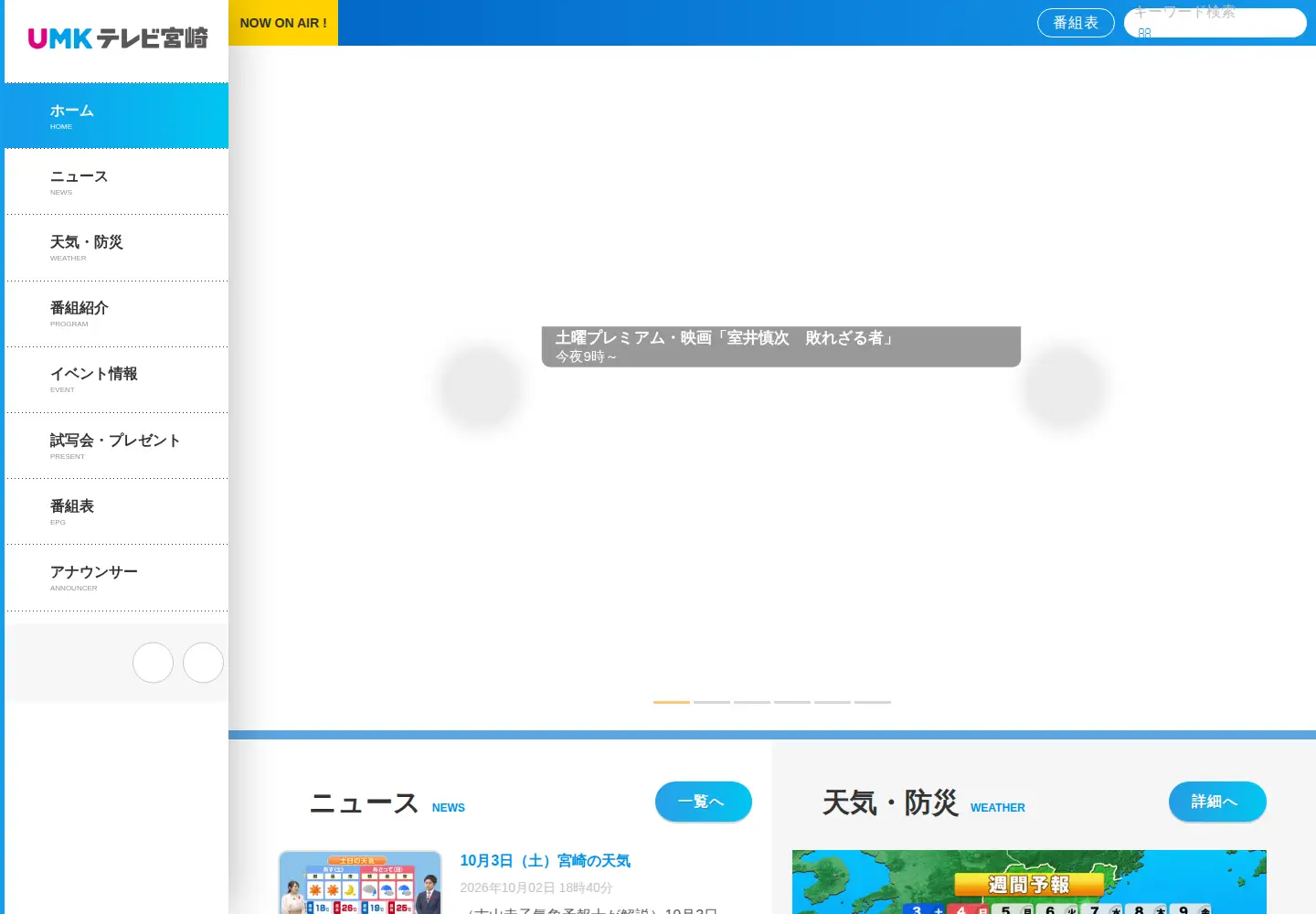Viewport: 1316px width, 914px height.
Task: Focus the キーワード検索 search field
Action: [1215, 23]
